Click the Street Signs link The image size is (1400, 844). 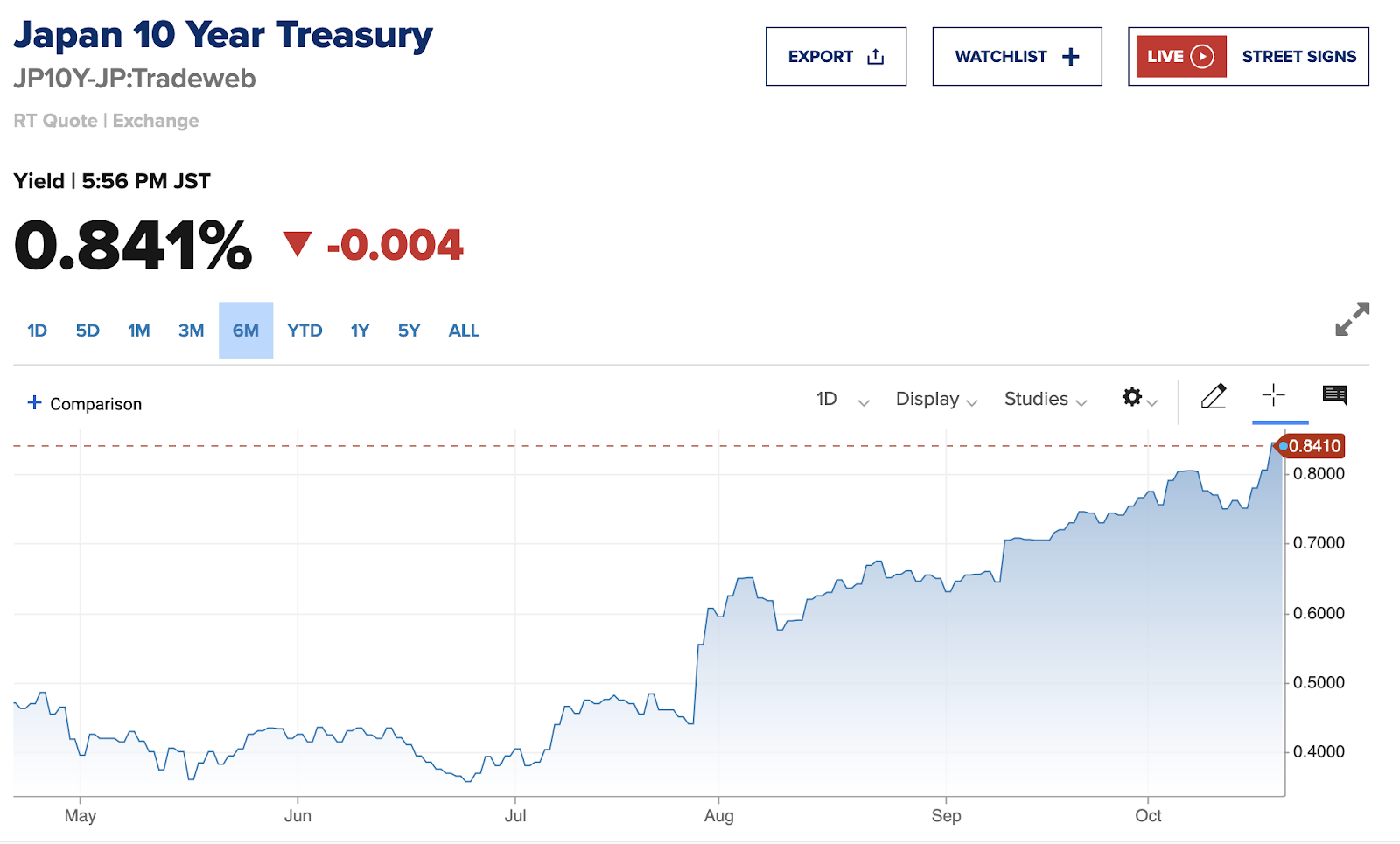(1298, 57)
